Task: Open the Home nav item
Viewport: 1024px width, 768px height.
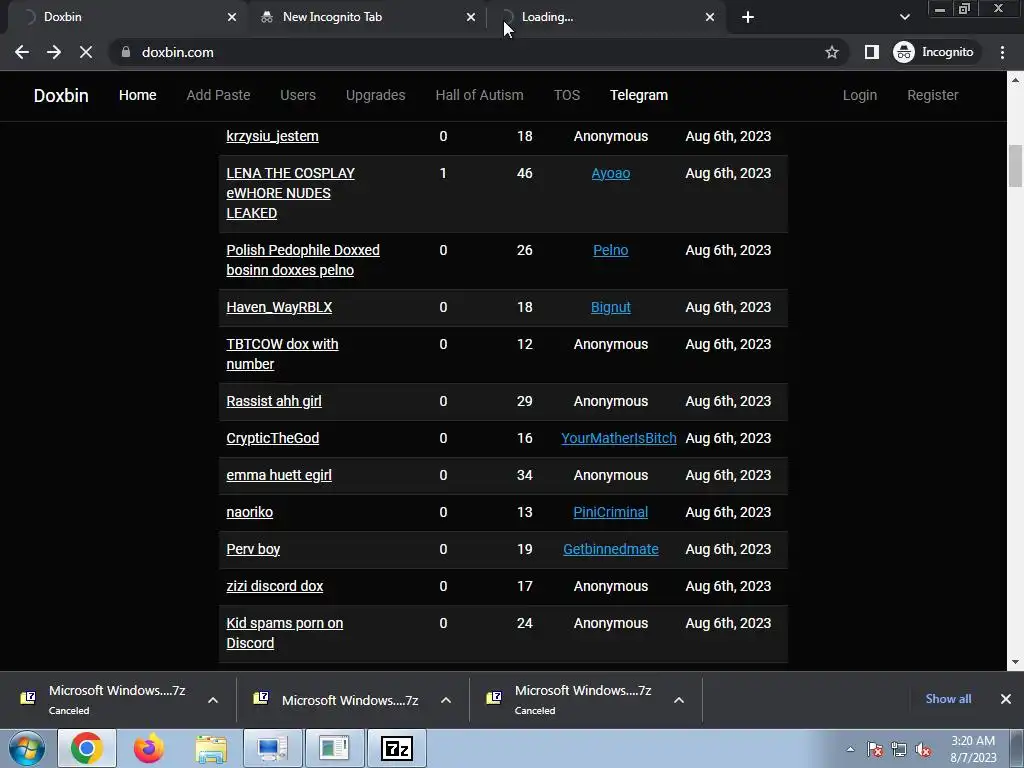Action: (x=138, y=95)
